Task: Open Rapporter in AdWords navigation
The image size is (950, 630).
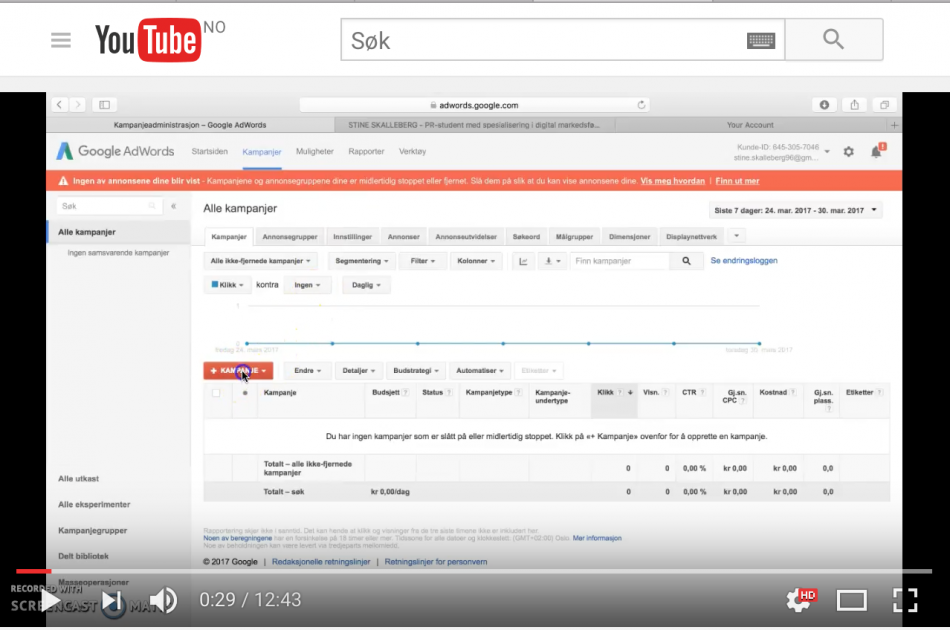Action: tap(366, 151)
